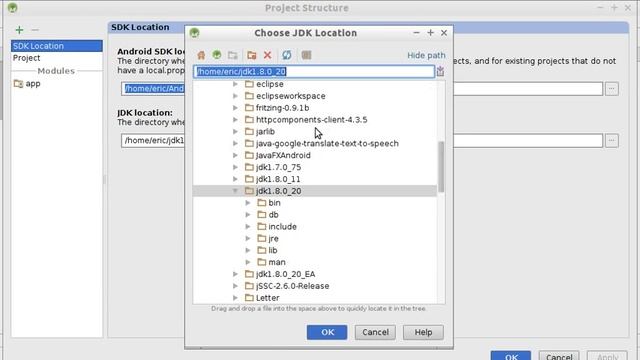Open Help in JDK dialog
This screenshot has width=640, height=360.
[x=423, y=332]
